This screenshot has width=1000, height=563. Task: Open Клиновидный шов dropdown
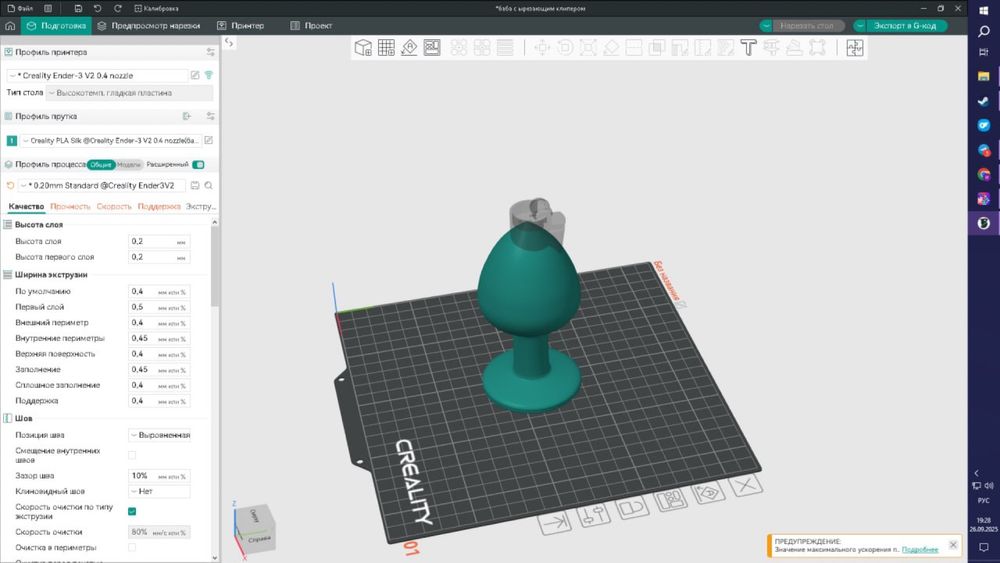[159, 492]
